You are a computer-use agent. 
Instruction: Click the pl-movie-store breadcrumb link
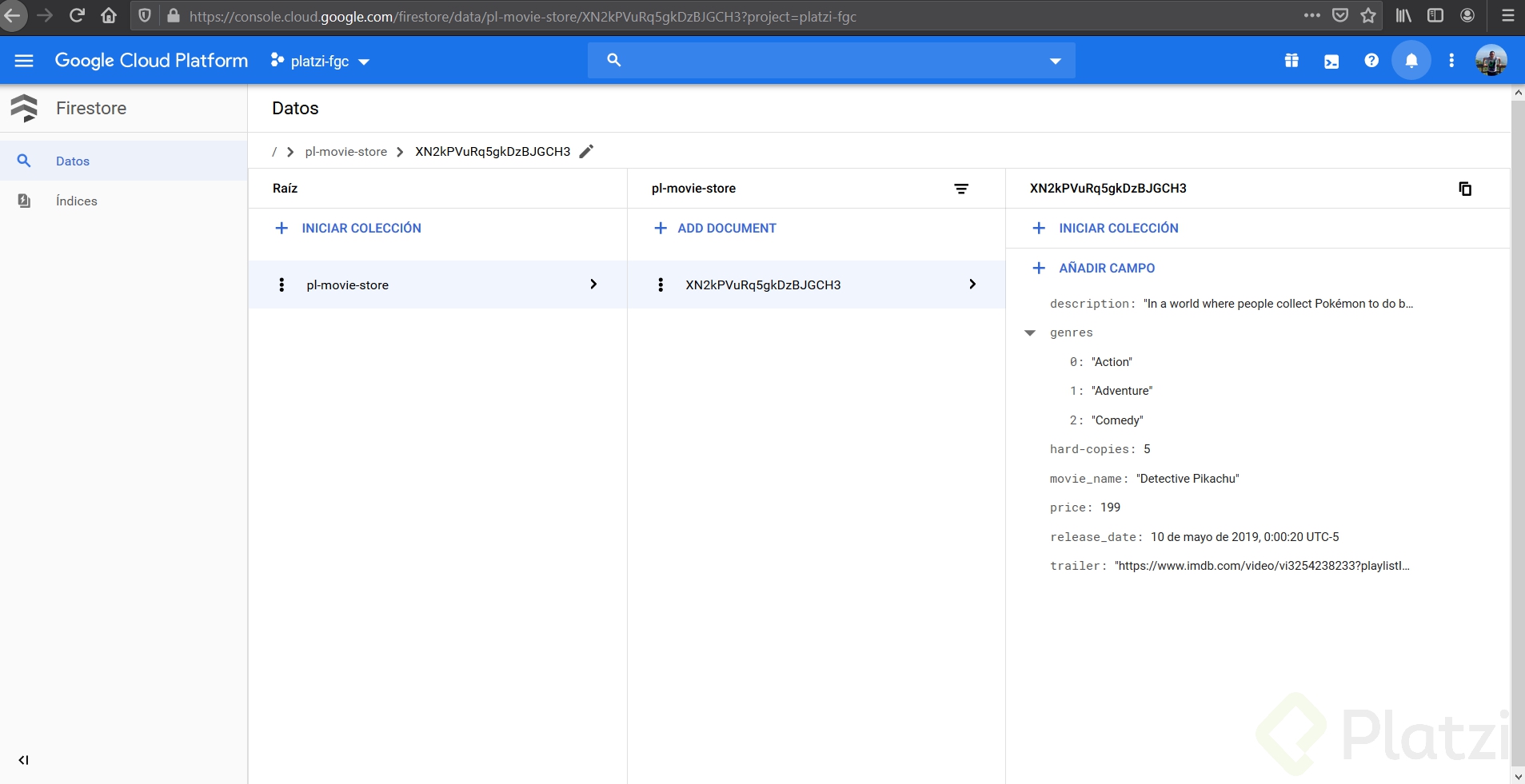[346, 152]
